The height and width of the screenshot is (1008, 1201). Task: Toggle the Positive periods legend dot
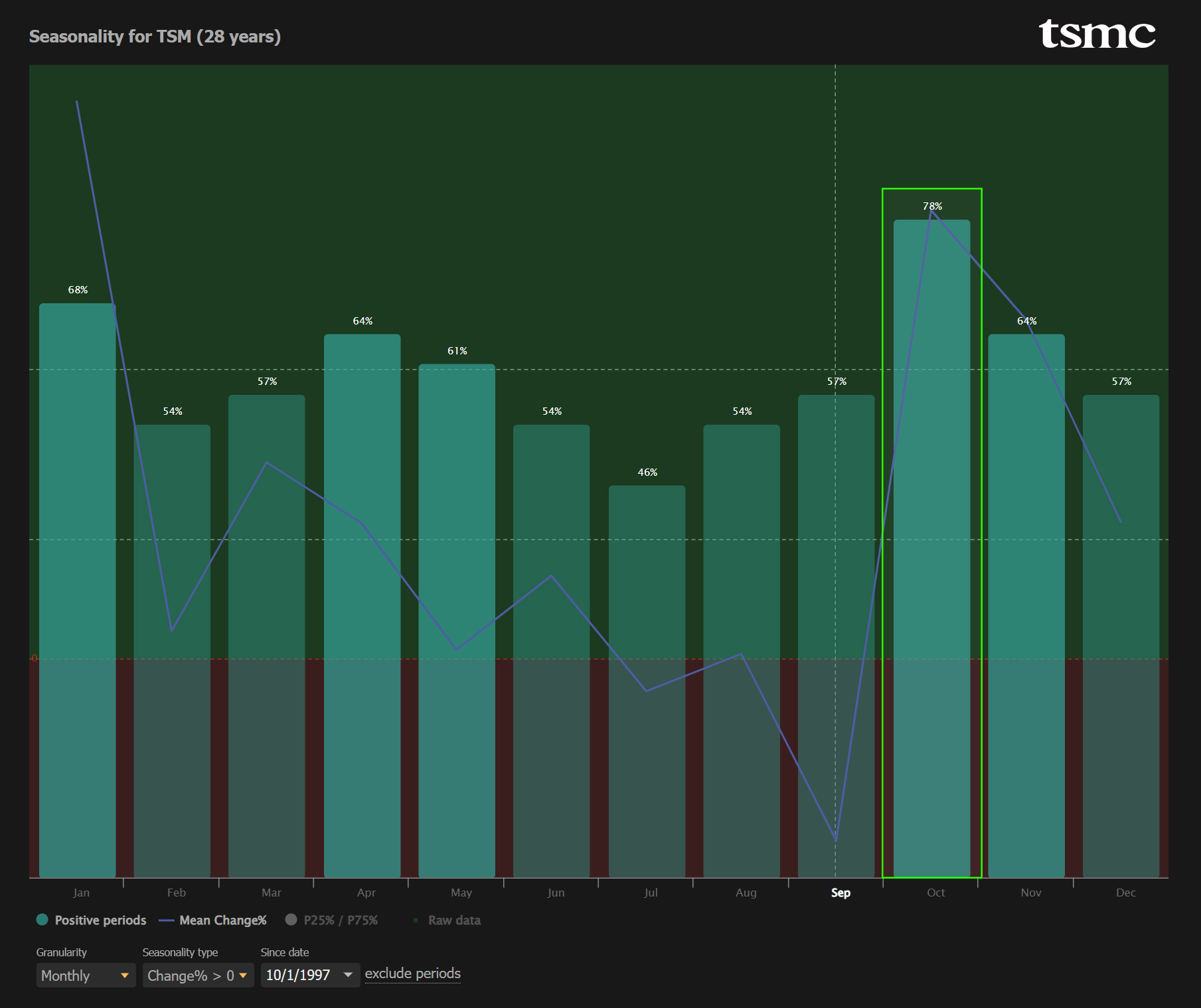[42, 919]
